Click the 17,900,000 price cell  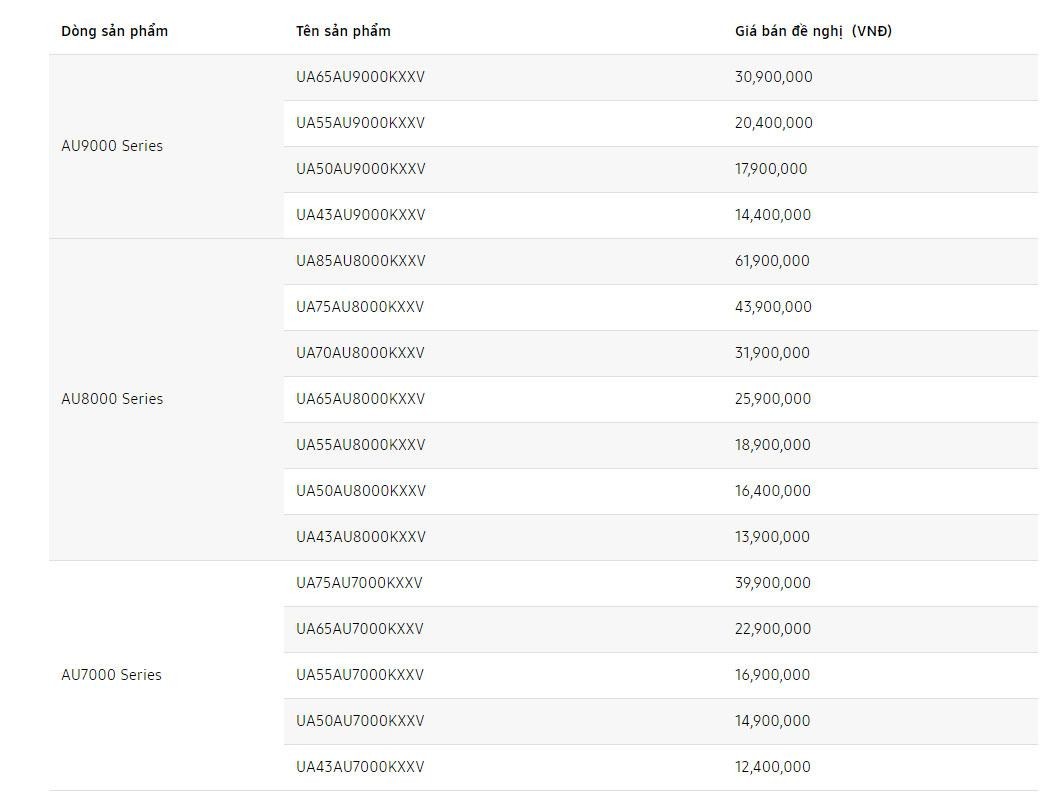point(771,169)
